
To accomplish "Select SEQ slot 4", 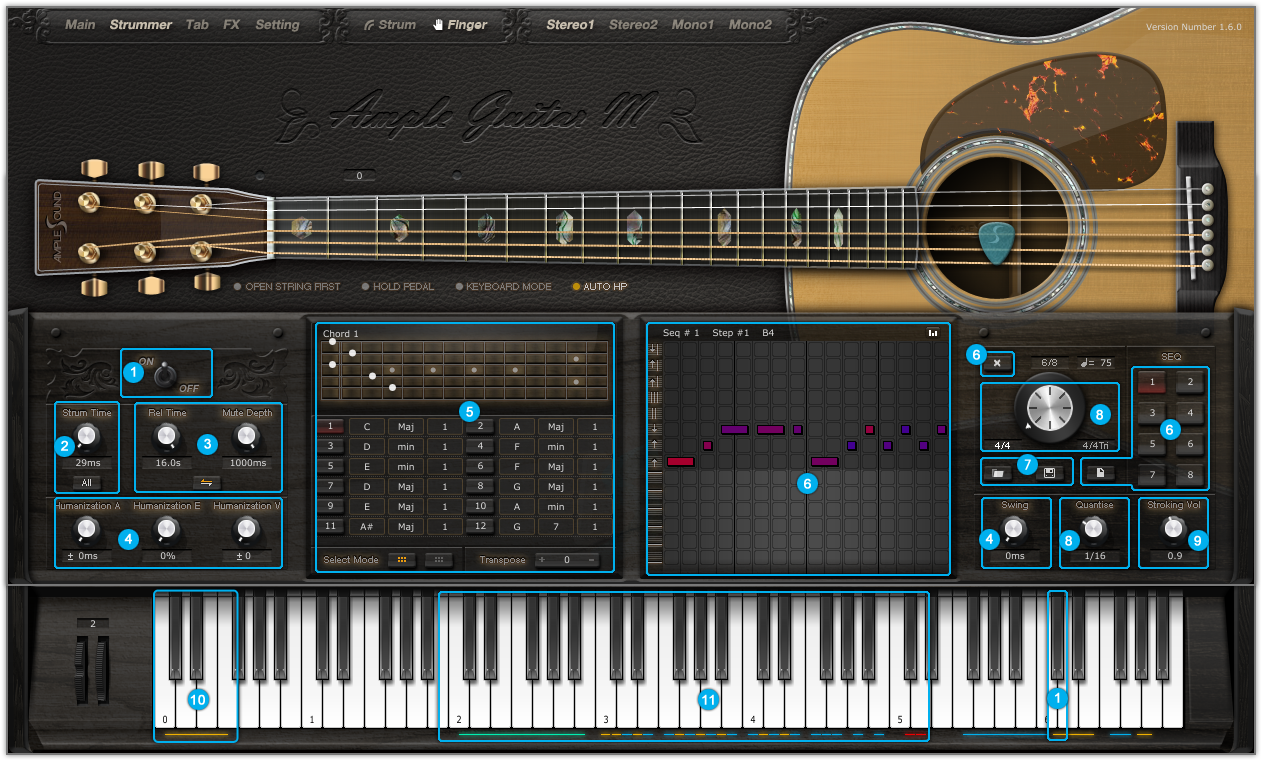I will (x=1189, y=412).
